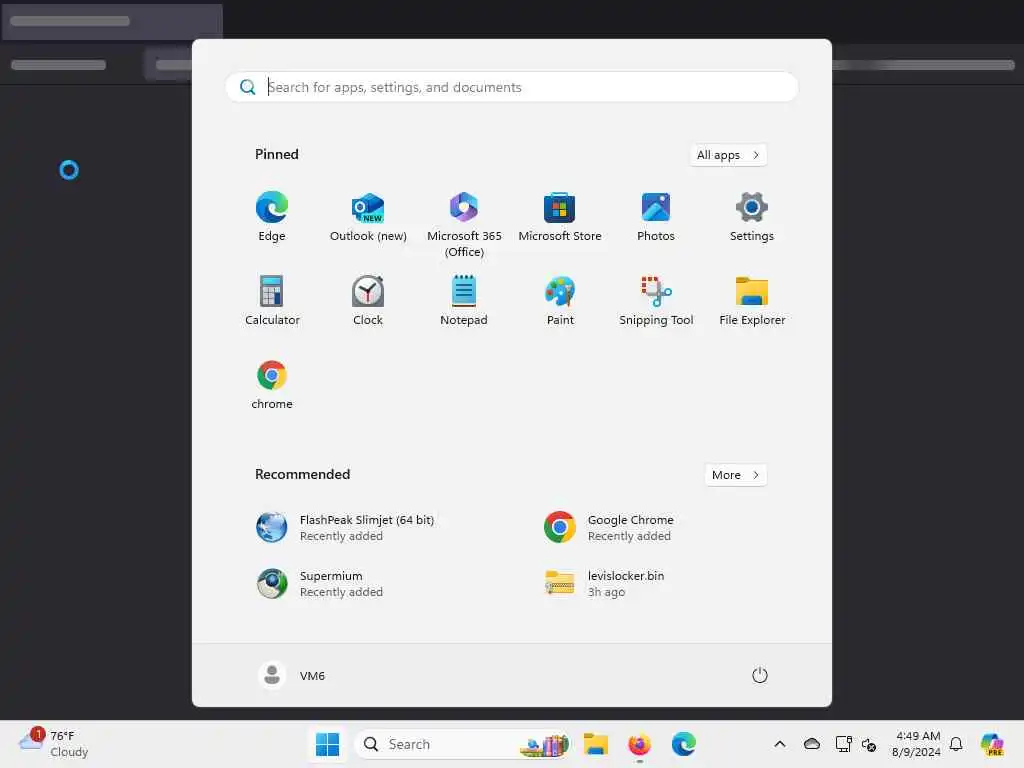Launch the Photos app
The height and width of the screenshot is (768, 1024).
656,217
